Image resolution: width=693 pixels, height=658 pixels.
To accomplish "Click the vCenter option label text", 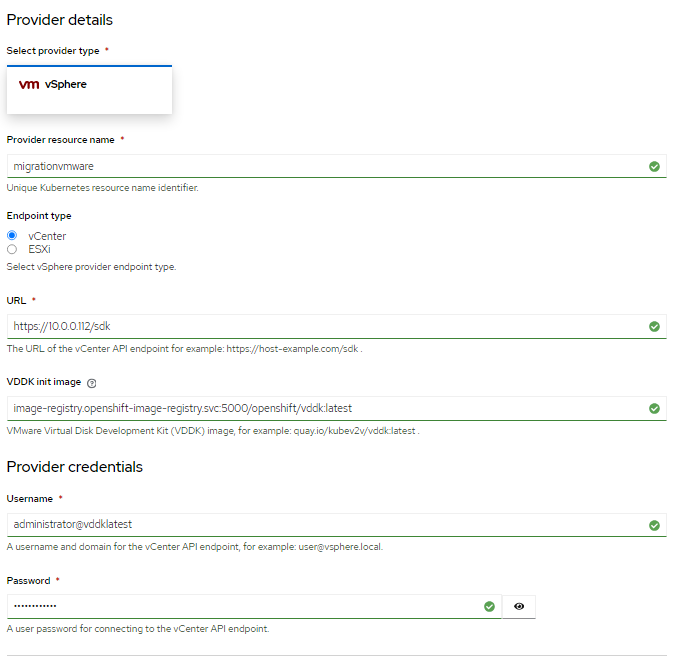I will [47, 235].
